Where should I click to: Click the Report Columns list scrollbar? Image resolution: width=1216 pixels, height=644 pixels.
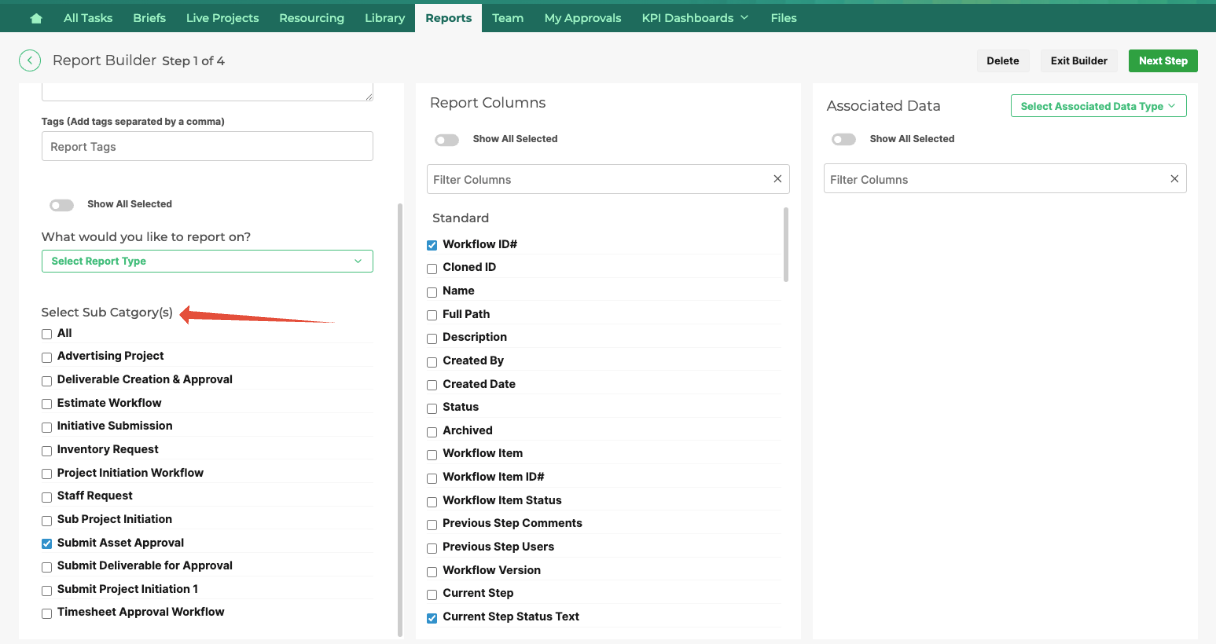pyautogui.click(x=786, y=244)
